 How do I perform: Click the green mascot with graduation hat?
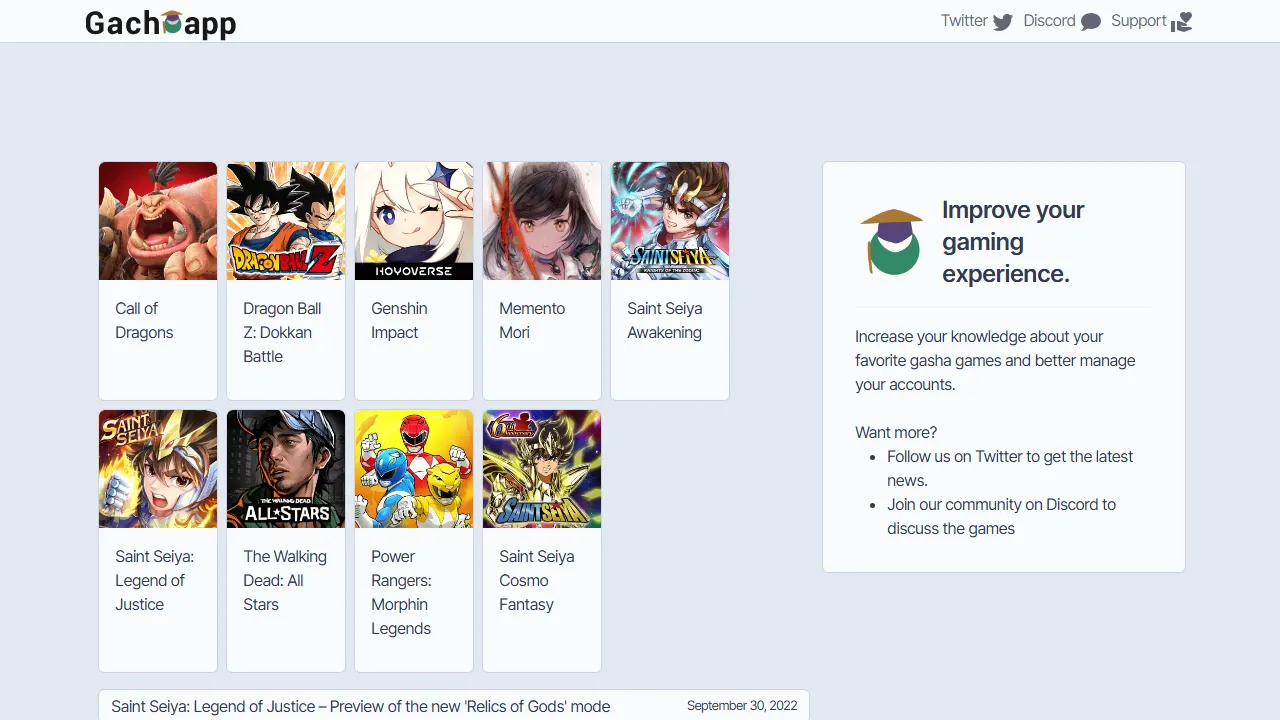pyautogui.click(x=892, y=242)
